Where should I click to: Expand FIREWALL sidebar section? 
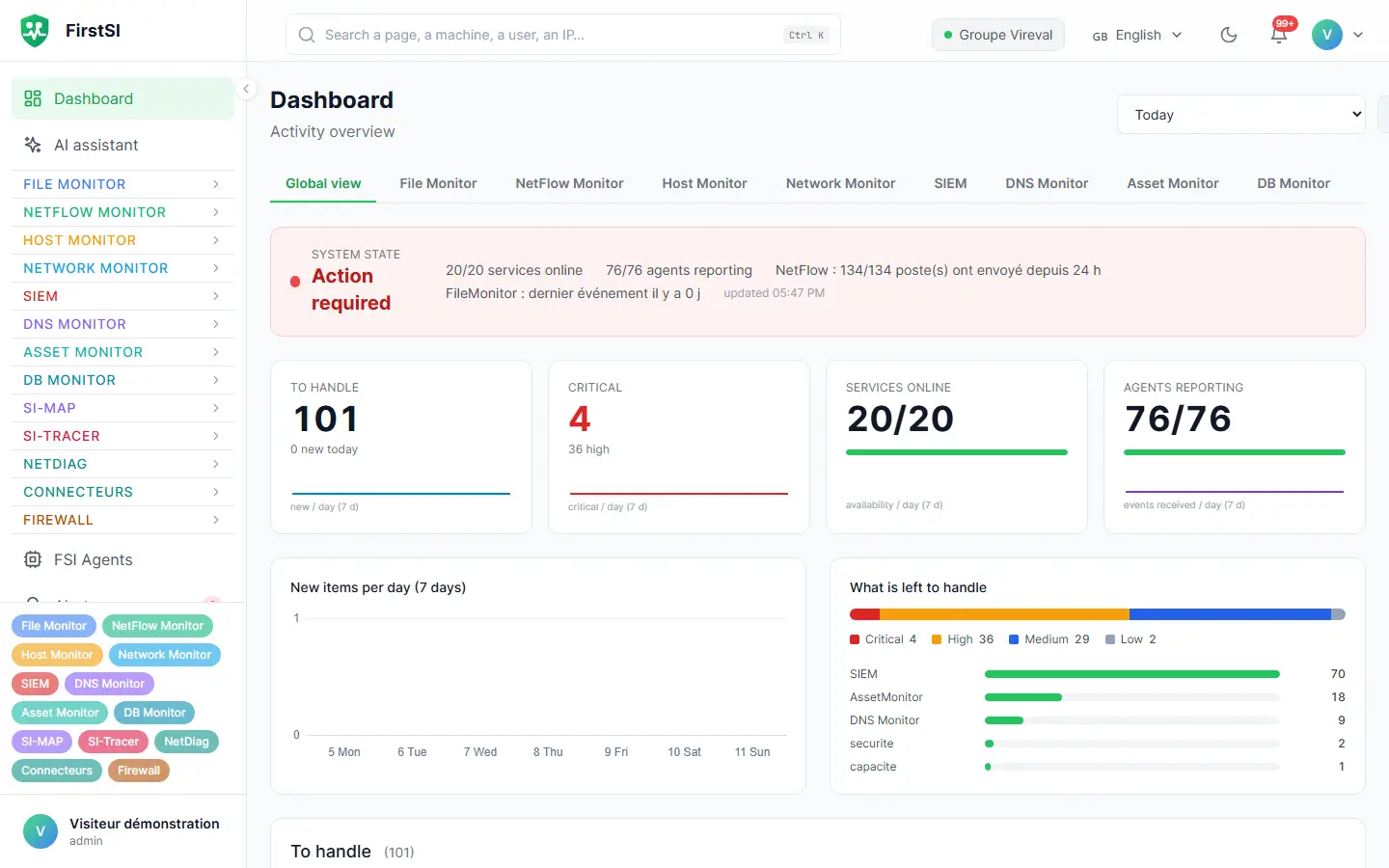coord(123,520)
